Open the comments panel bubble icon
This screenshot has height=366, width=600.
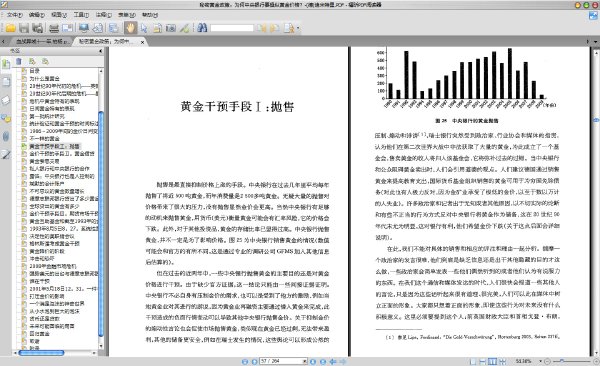coord(6,118)
